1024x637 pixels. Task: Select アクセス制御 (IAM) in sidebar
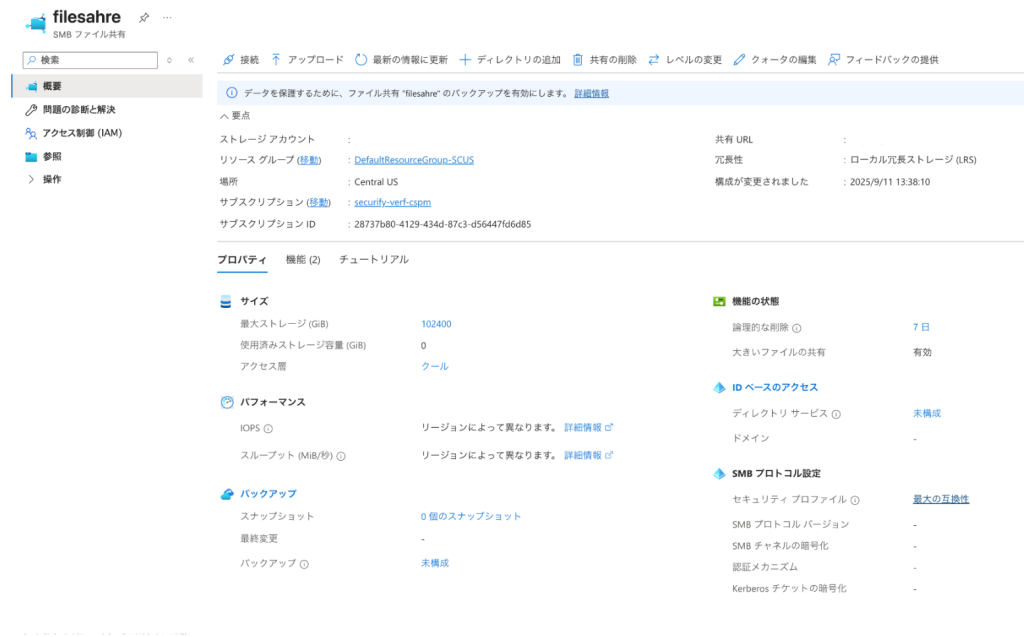pos(82,133)
